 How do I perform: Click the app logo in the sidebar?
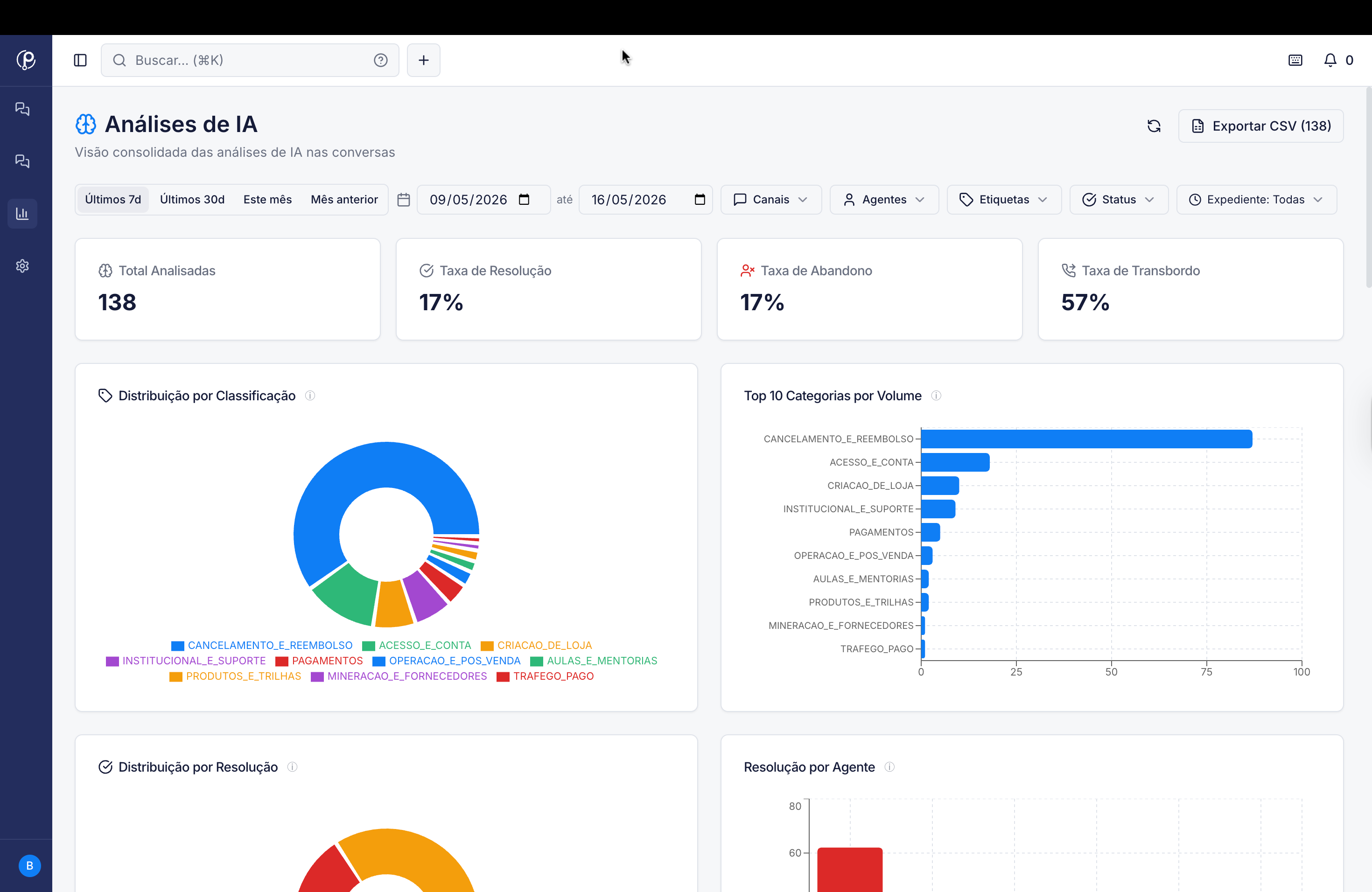26,60
